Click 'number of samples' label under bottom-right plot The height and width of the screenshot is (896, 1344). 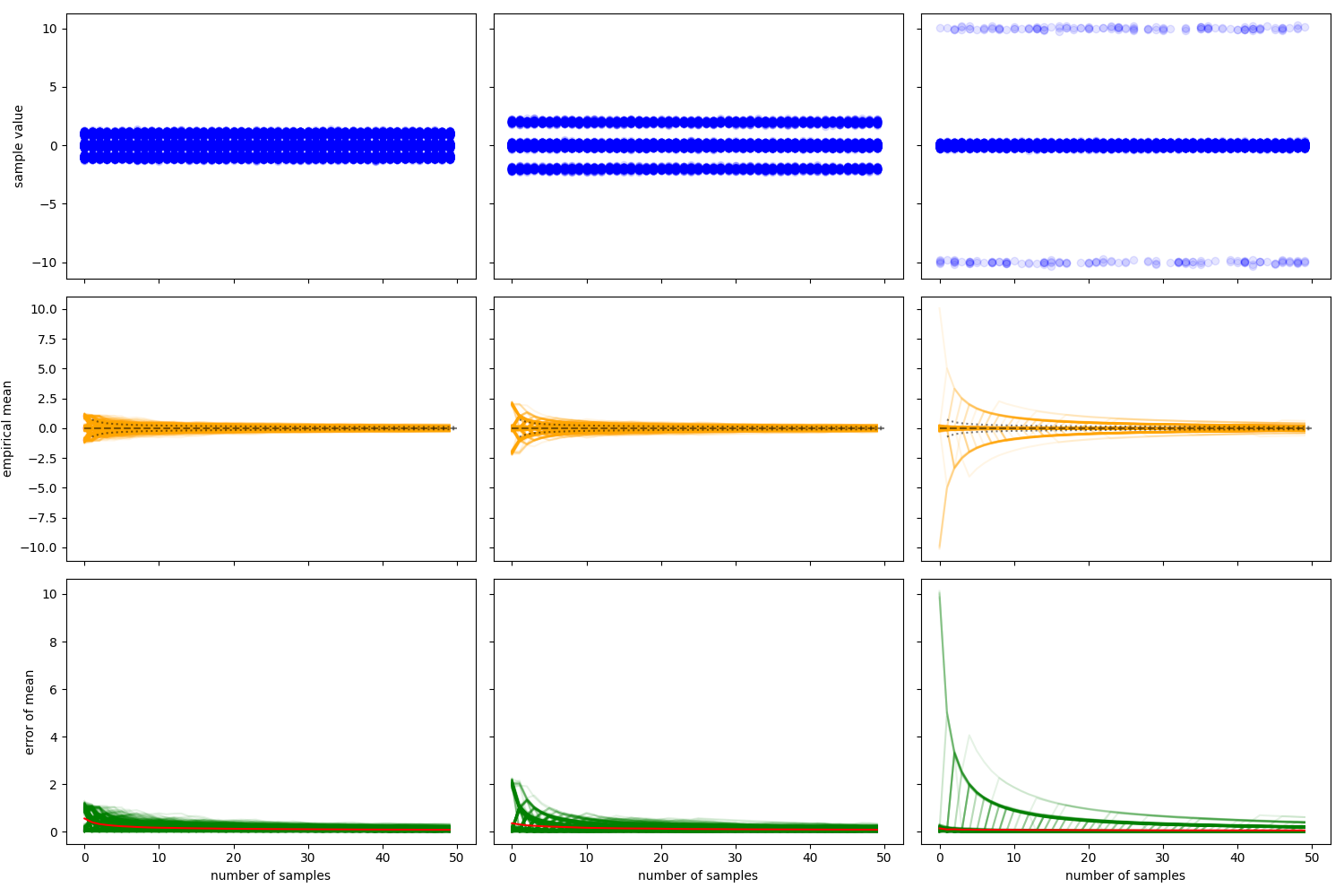(1125, 875)
